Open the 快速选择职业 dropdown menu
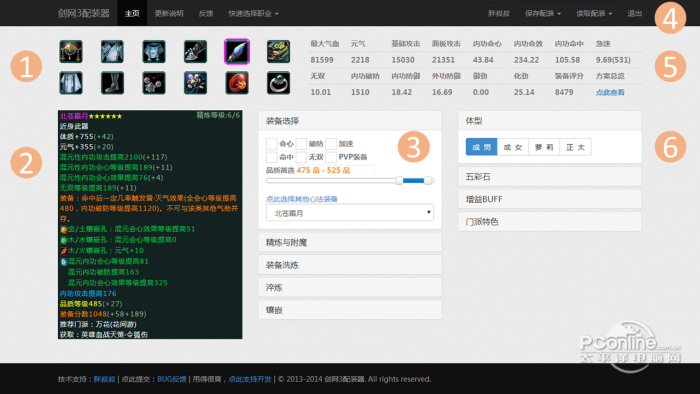 (x=253, y=13)
